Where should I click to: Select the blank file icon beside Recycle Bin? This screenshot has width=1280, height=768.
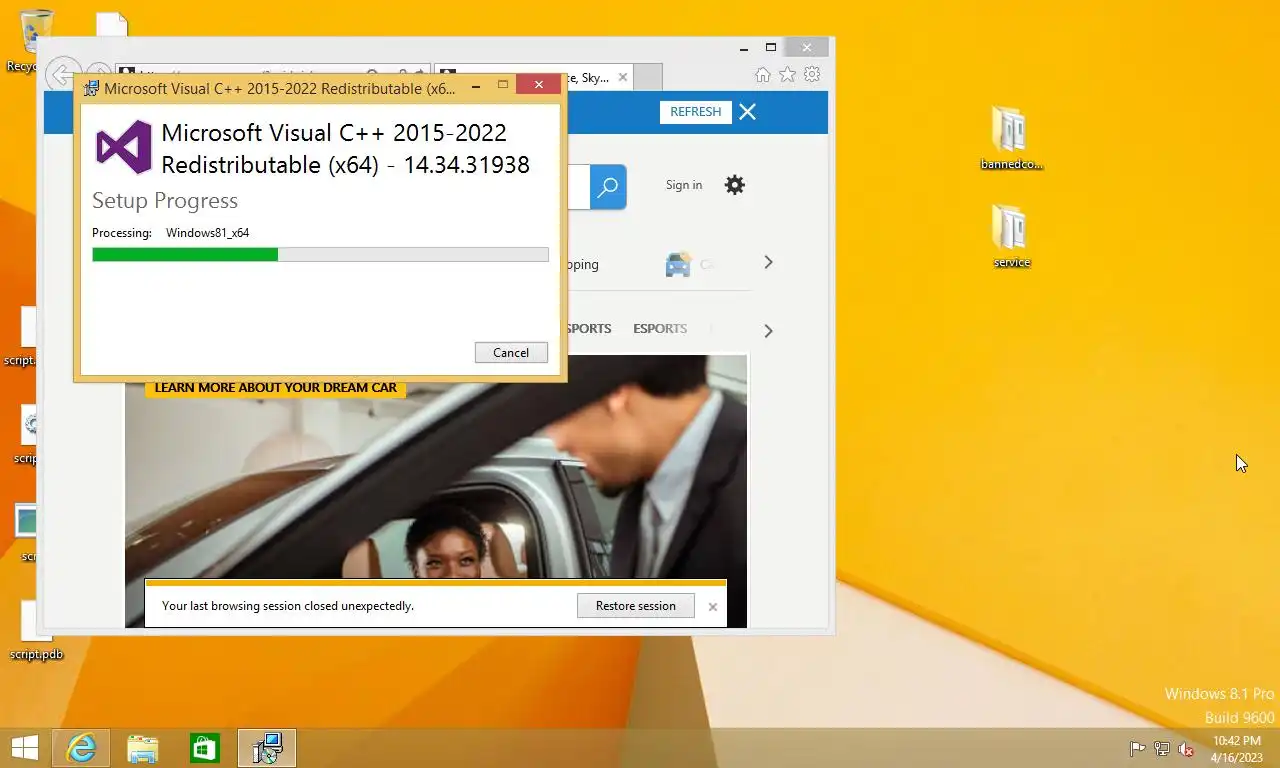point(112,25)
